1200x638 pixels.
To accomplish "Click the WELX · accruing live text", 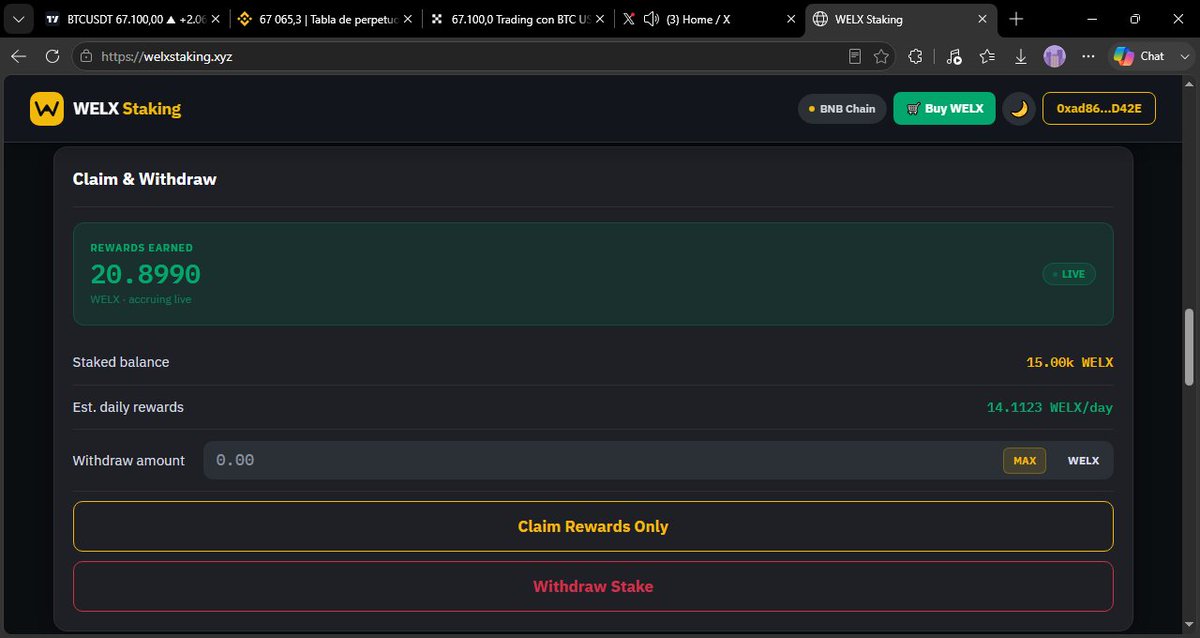I will [141, 299].
